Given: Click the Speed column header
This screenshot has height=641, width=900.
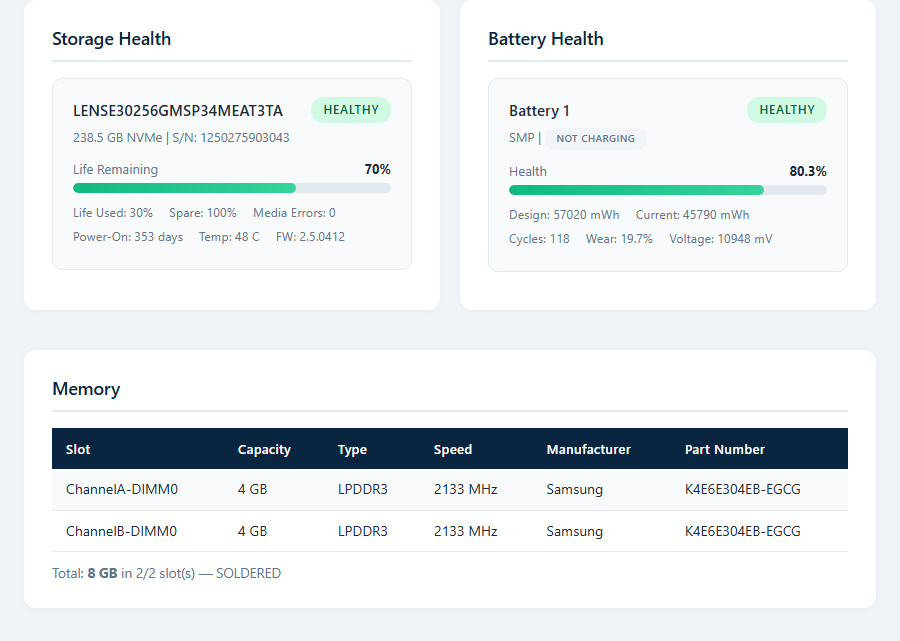Looking at the screenshot, I should [x=453, y=449].
